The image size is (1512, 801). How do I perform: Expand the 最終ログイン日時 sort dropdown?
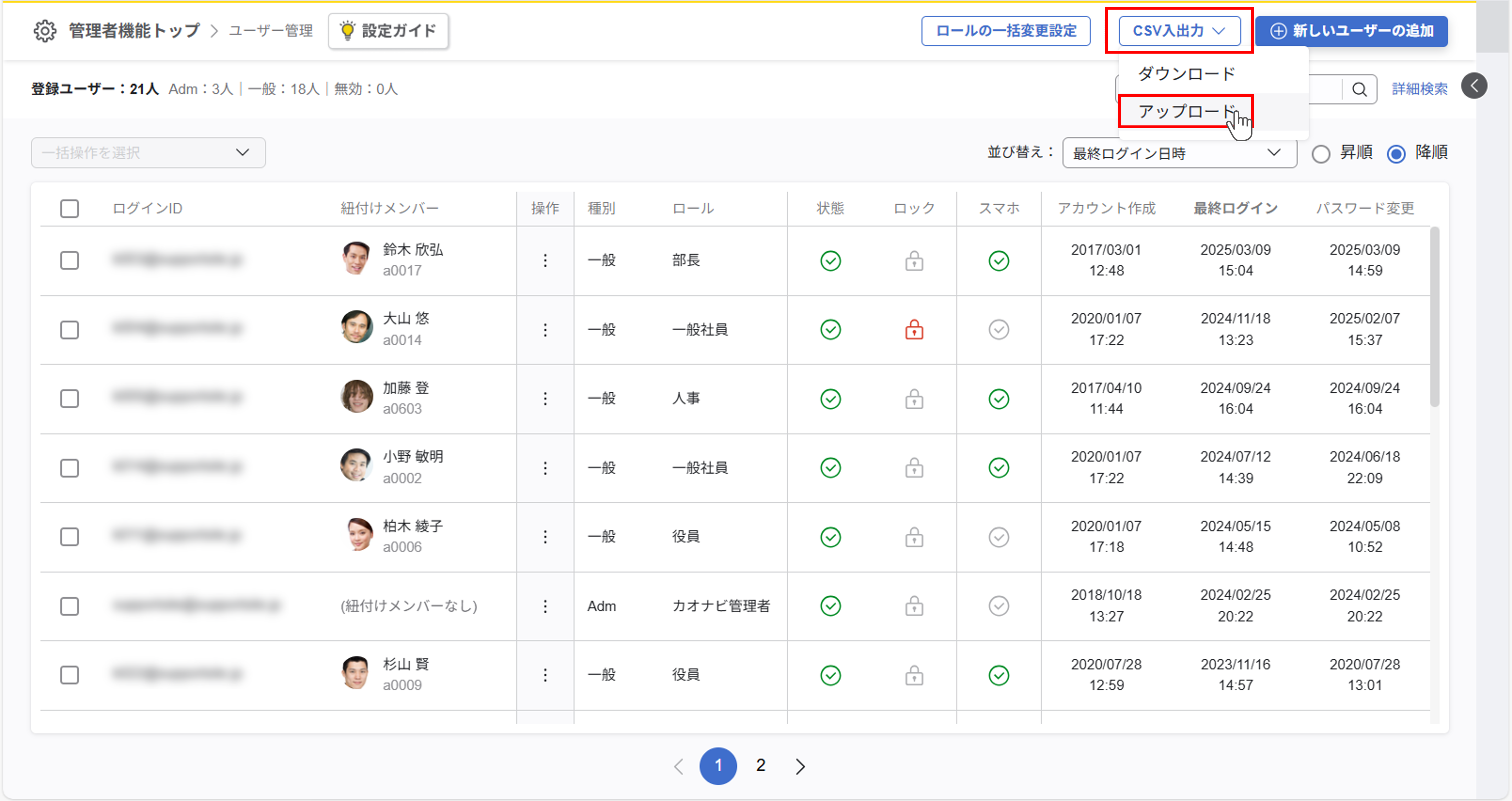coord(1179,153)
